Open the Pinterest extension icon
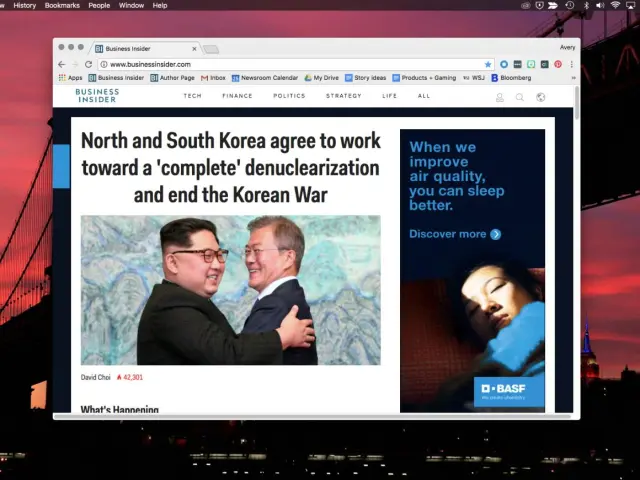The image size is (640, 480). click(558, 64)
